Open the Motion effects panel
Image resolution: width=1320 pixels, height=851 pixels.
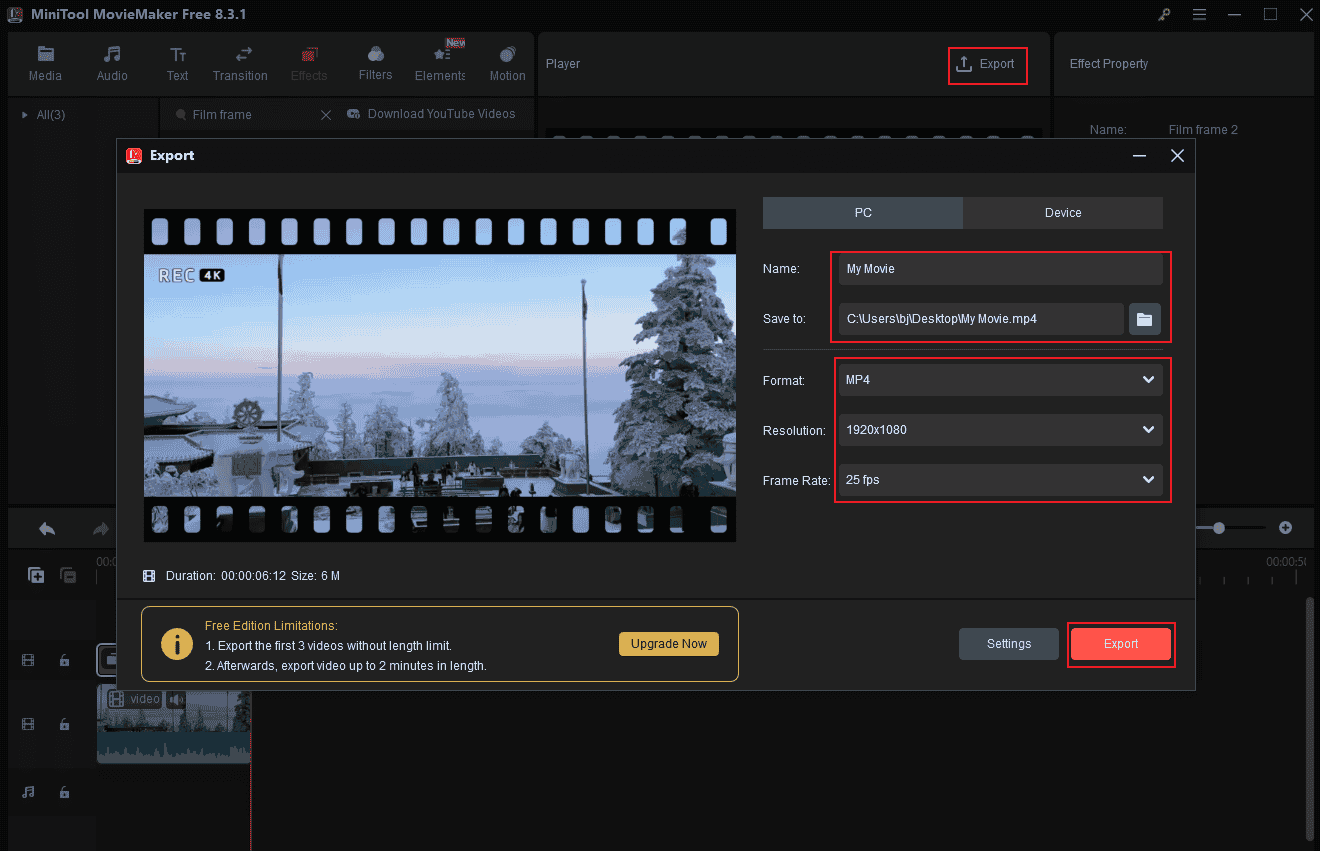507,62
